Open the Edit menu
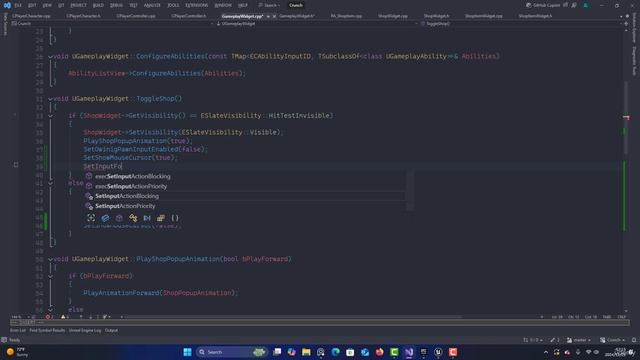The height and width of the screenshot is (360, 640). pos(32,5)
